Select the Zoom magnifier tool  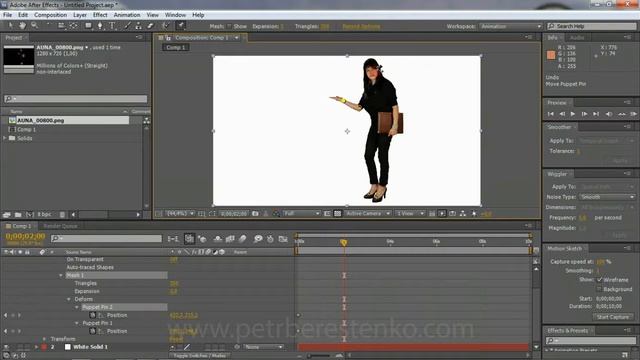pyautogui.click(x=34, y=26)
